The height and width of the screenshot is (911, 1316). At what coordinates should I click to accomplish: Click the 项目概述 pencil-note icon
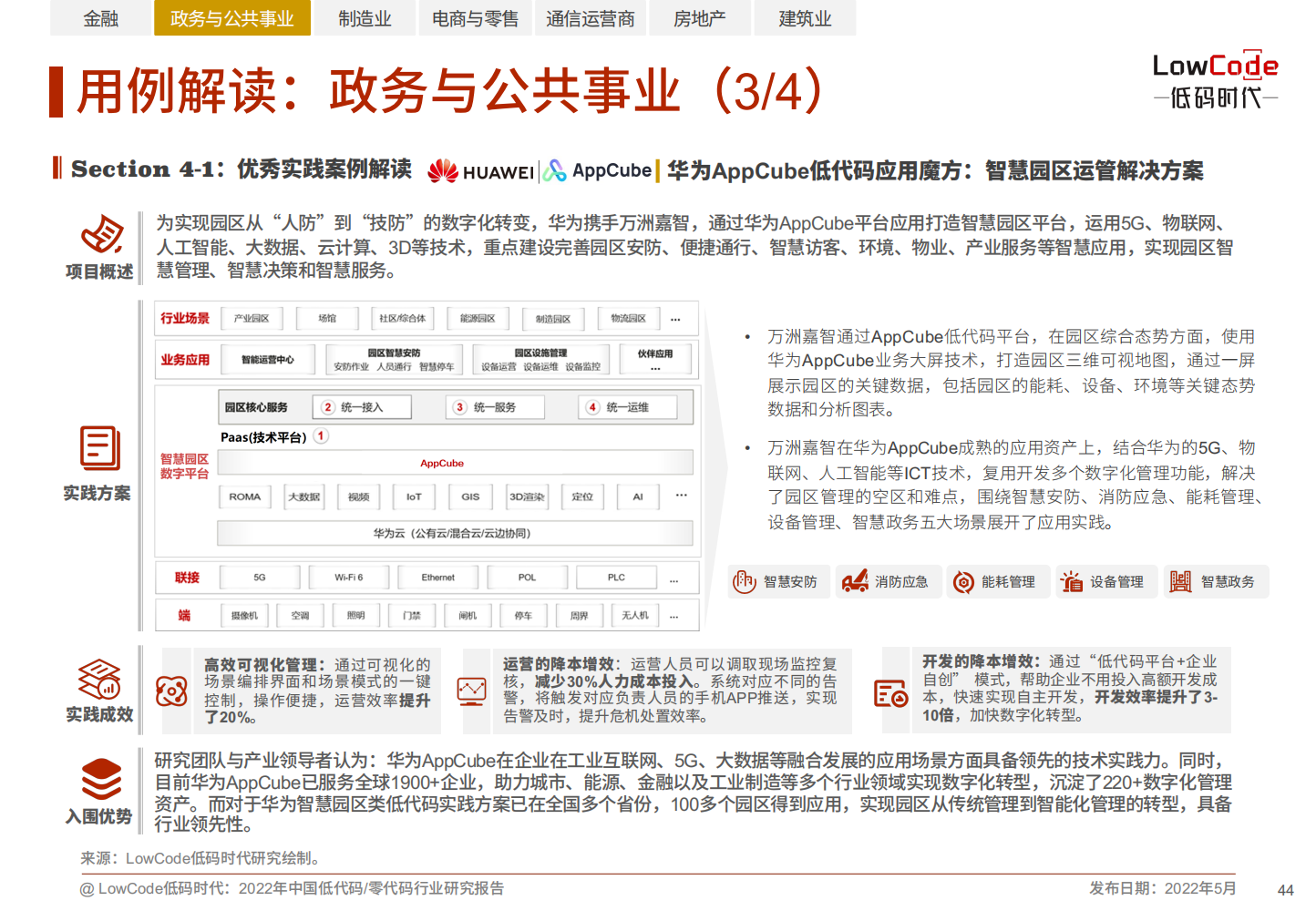tap(102, 235)
